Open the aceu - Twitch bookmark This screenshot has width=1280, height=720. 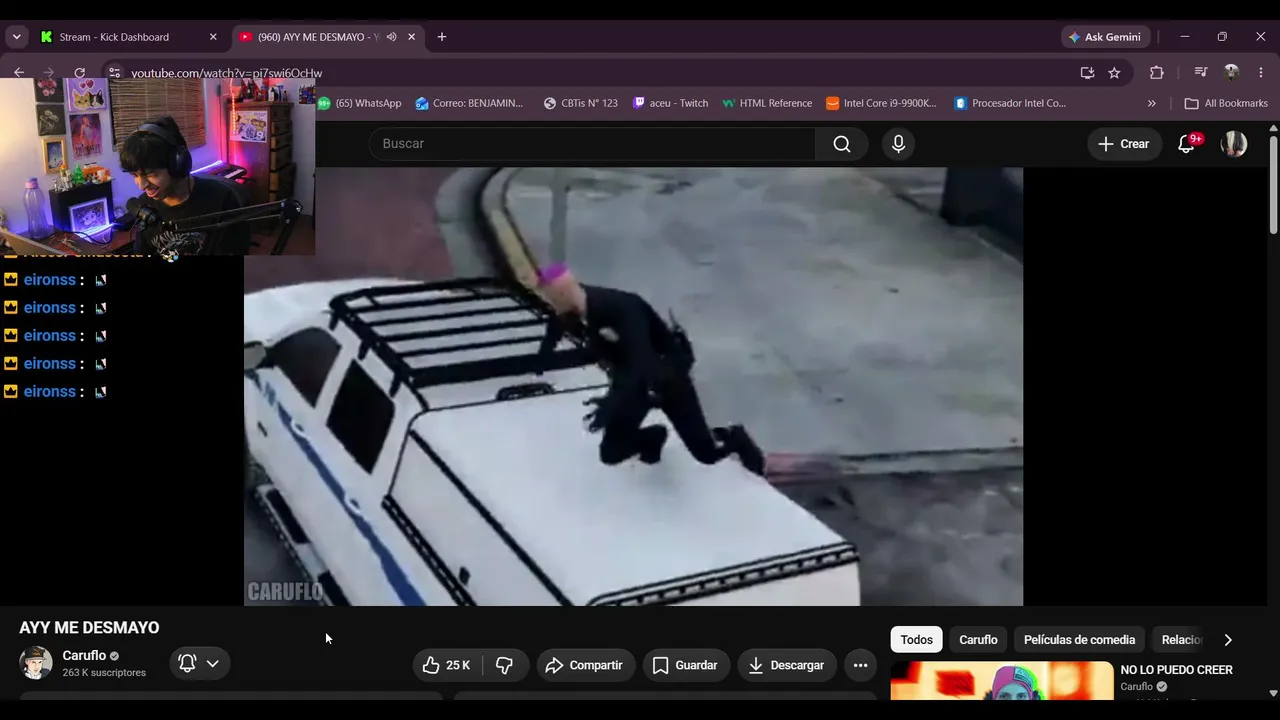point(670,103)
